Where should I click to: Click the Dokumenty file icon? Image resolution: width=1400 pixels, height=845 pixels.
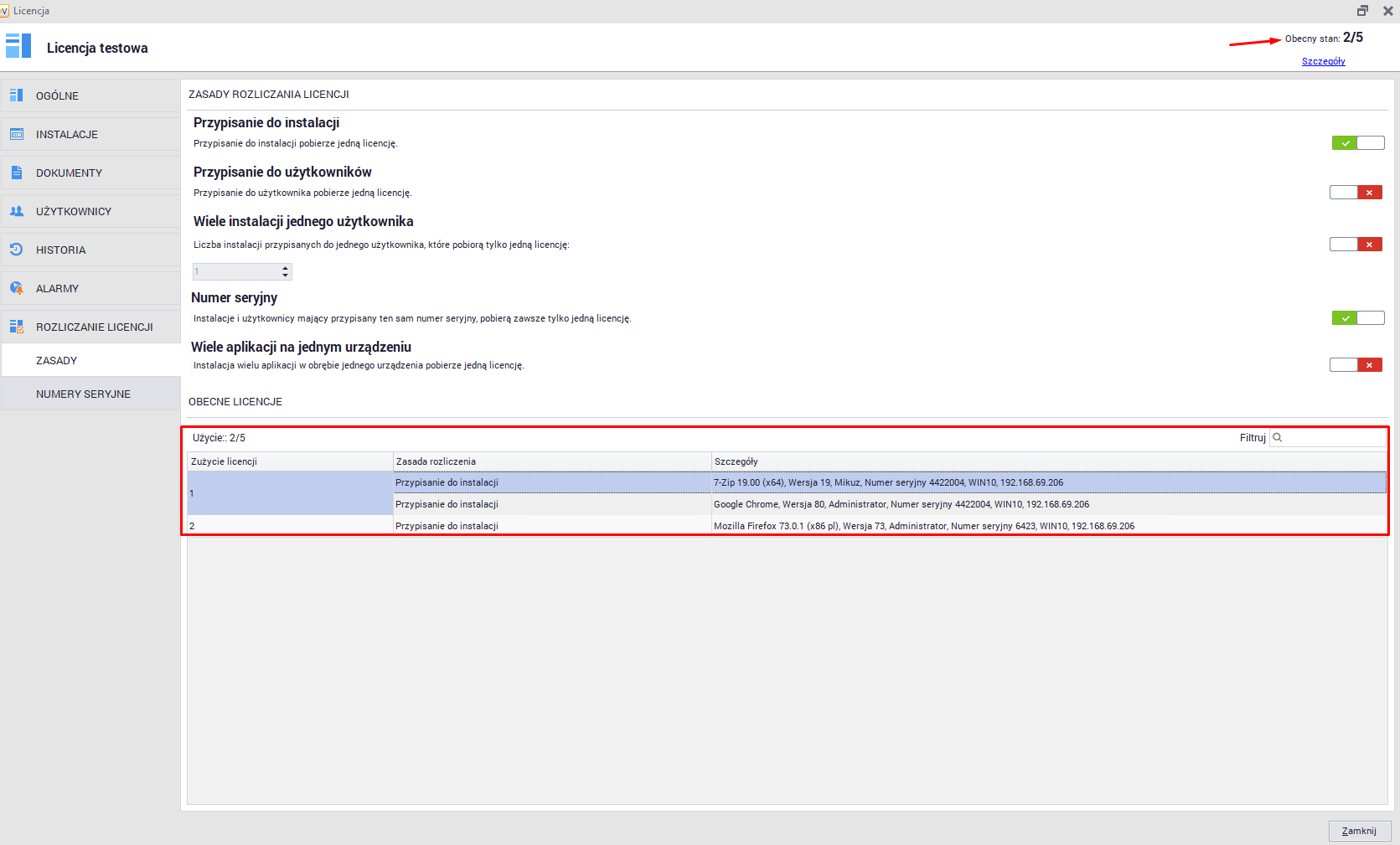pyautogui.click(x=16, y=173)
